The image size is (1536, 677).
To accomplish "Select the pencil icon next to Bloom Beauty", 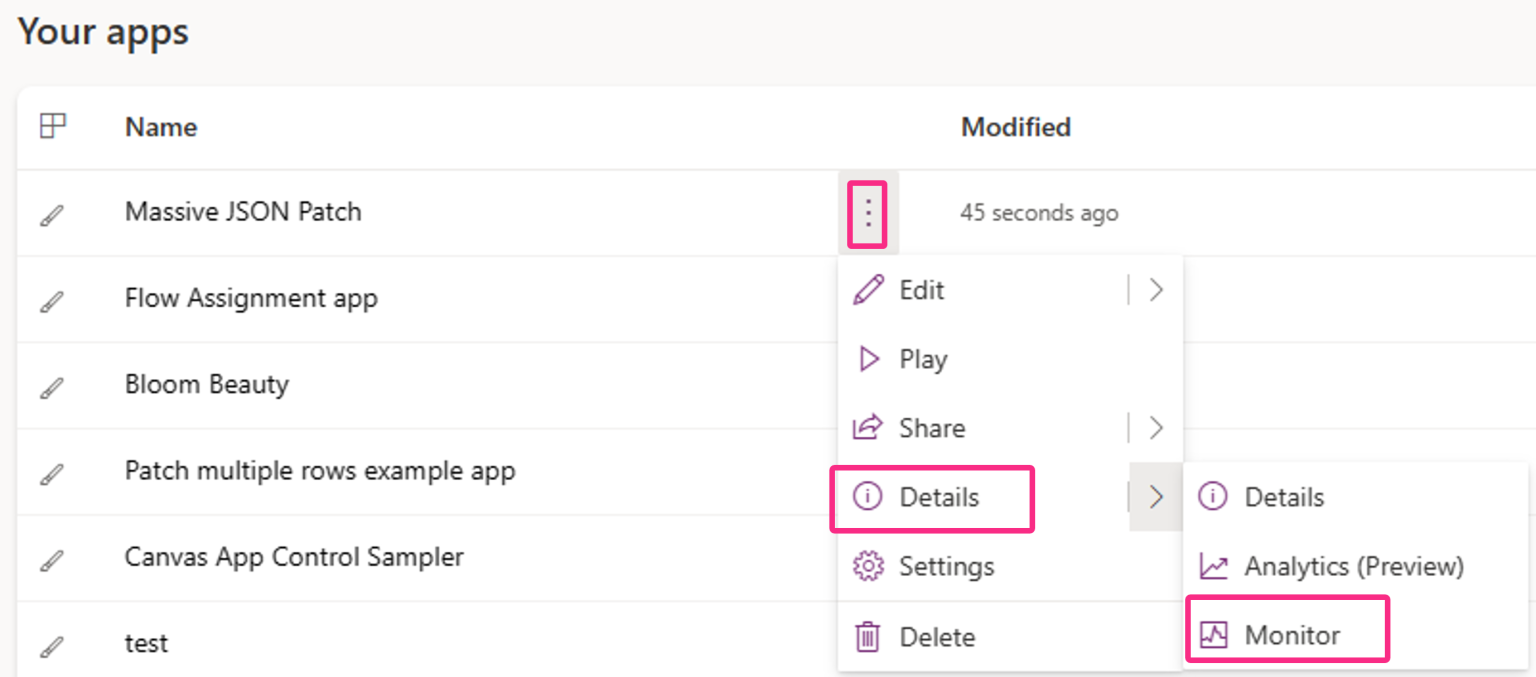I will click(52, 385).
